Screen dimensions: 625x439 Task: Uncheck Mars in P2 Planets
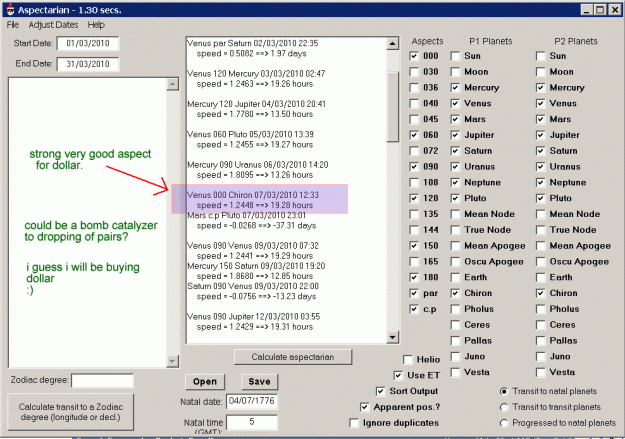coord(540,119)
